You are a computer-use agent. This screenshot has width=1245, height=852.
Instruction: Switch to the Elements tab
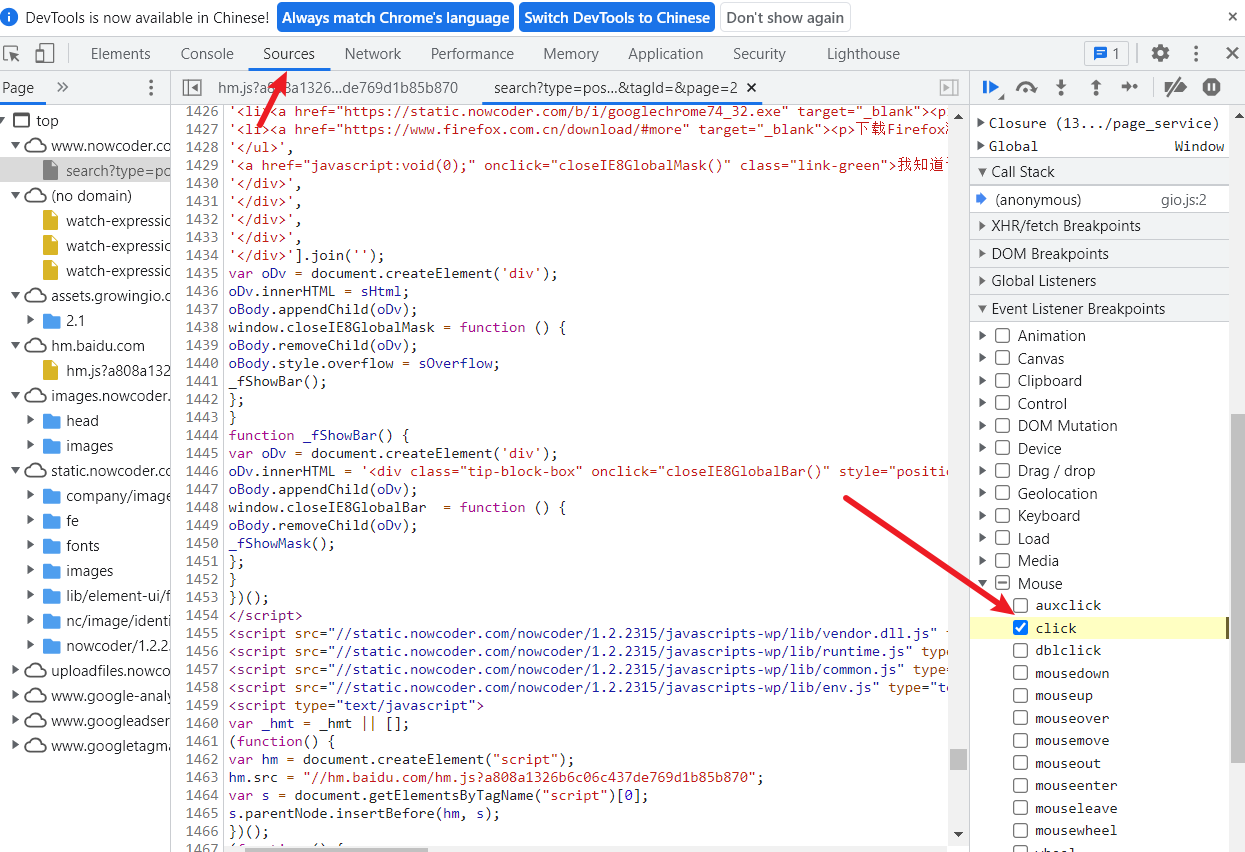120,54
